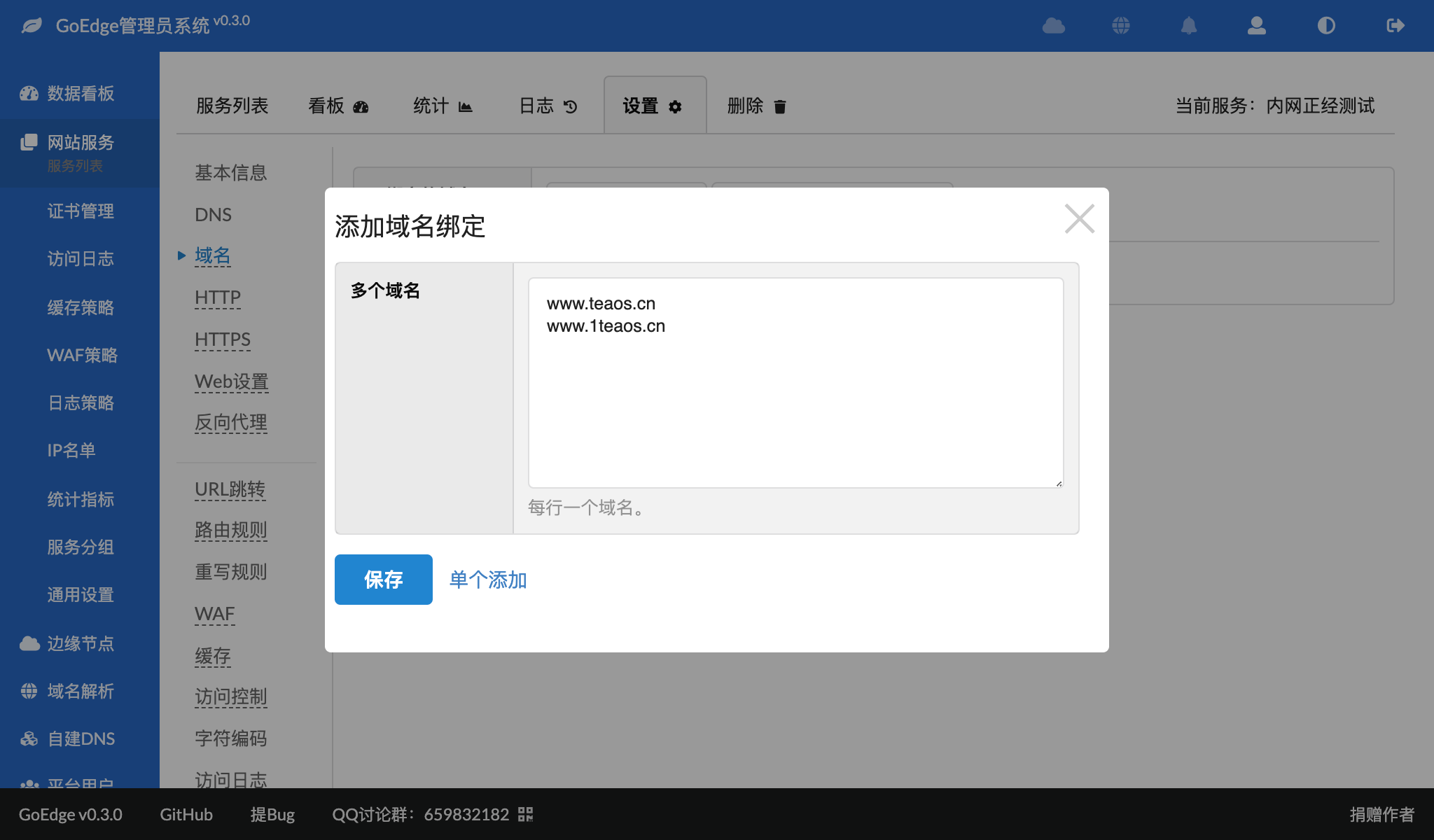Image resolution: width=1434 pixels, height=840 pixels.
Task: Go to 数据看板 in sidebar
Action: click(x=81, y=94)
